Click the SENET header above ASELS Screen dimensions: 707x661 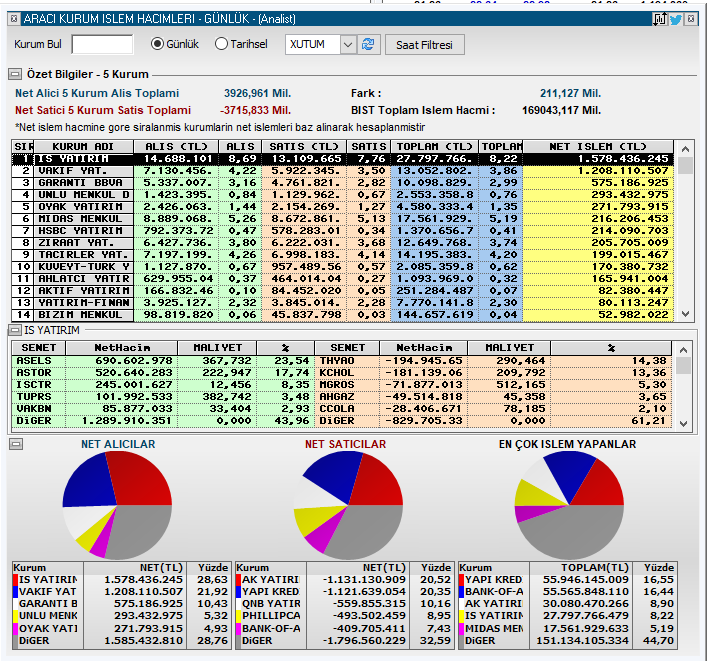click(39, 348)
